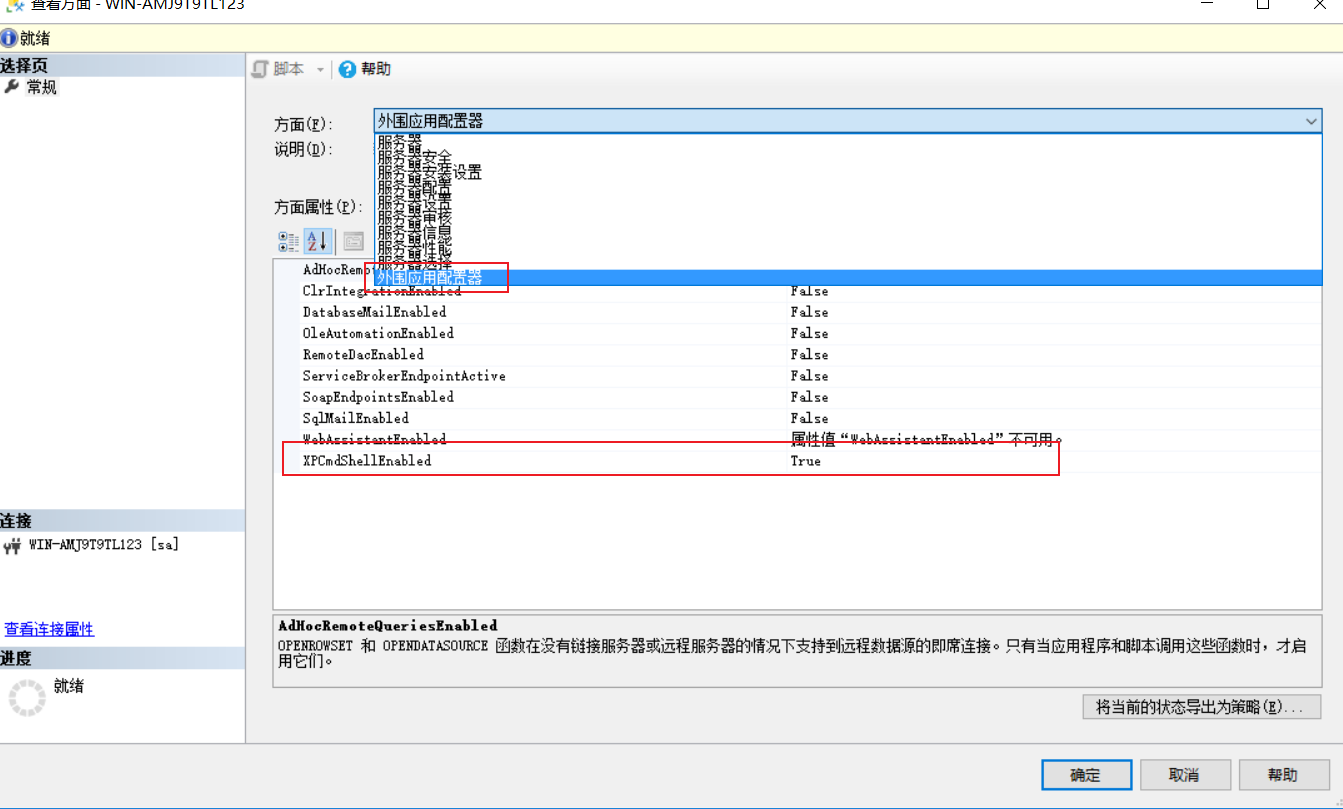
Task: Select the ServiceBrokerEndpointActive property
Action: [404, 376]
